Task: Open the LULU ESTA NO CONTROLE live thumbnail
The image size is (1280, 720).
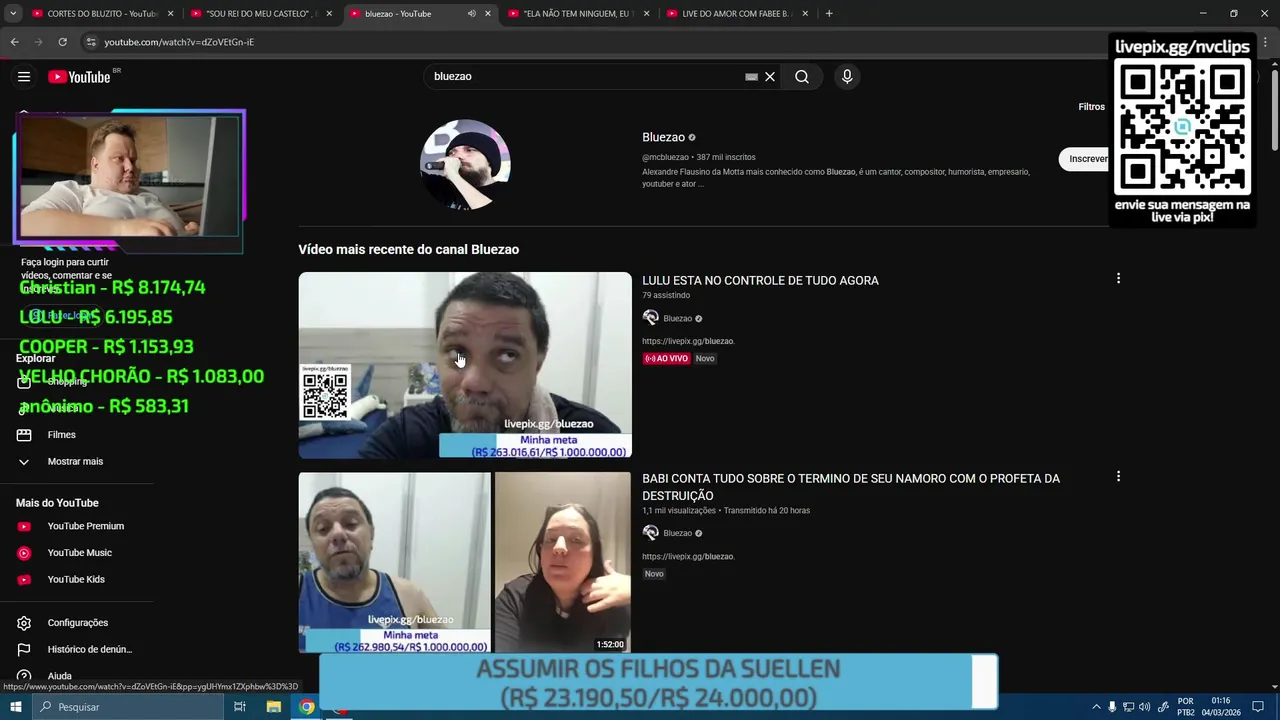Action: pyautogui.click(x=465, y=365)
